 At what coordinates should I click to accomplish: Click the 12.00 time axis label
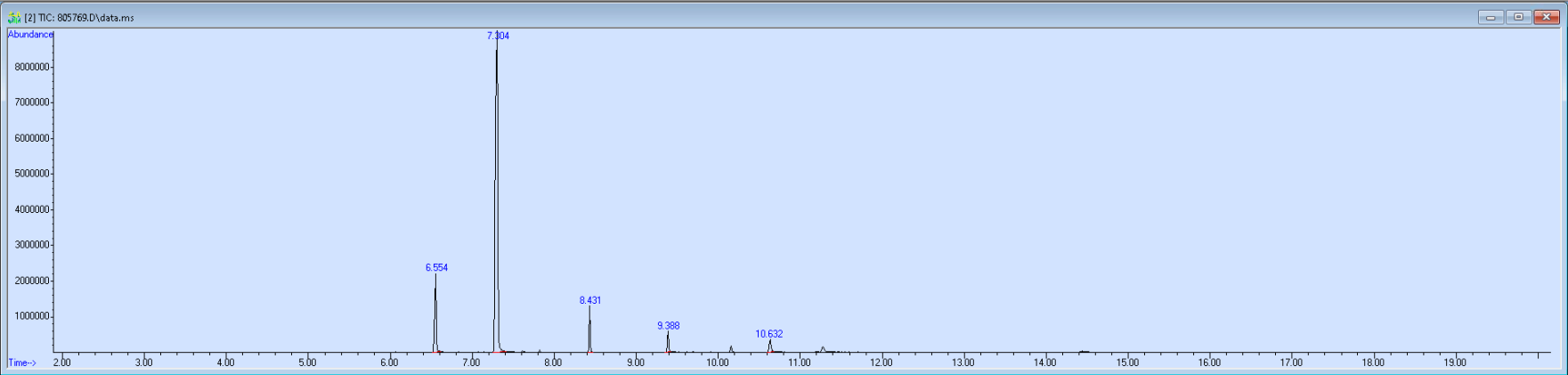tap(881, 363)
